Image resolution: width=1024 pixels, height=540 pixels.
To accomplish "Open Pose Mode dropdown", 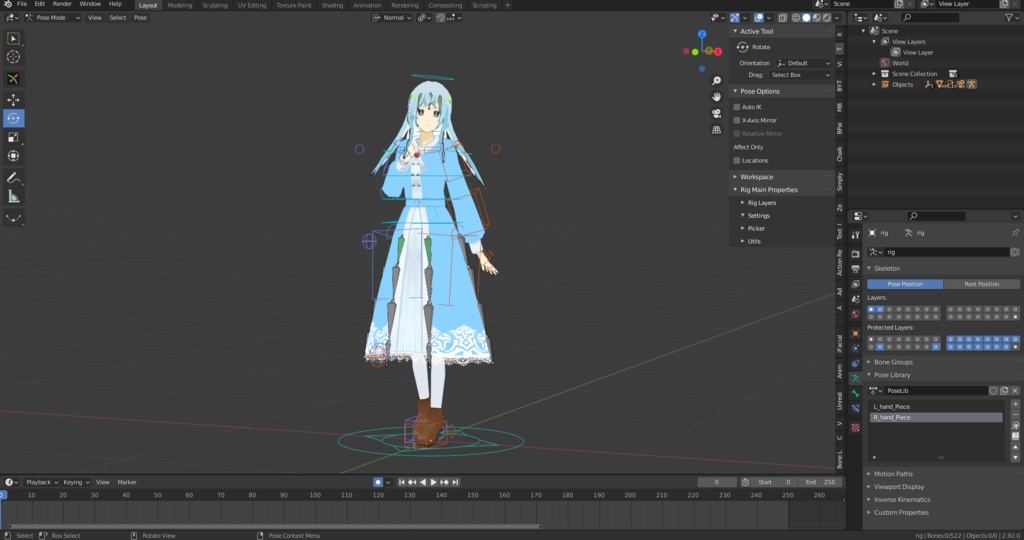I will pyautogui.click(x=53, y=18).
